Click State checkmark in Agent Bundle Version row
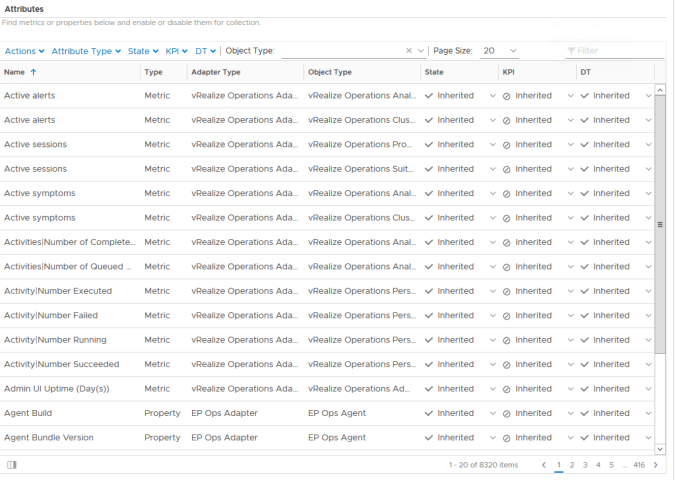 pyautogui.click(x=429, y=438)
